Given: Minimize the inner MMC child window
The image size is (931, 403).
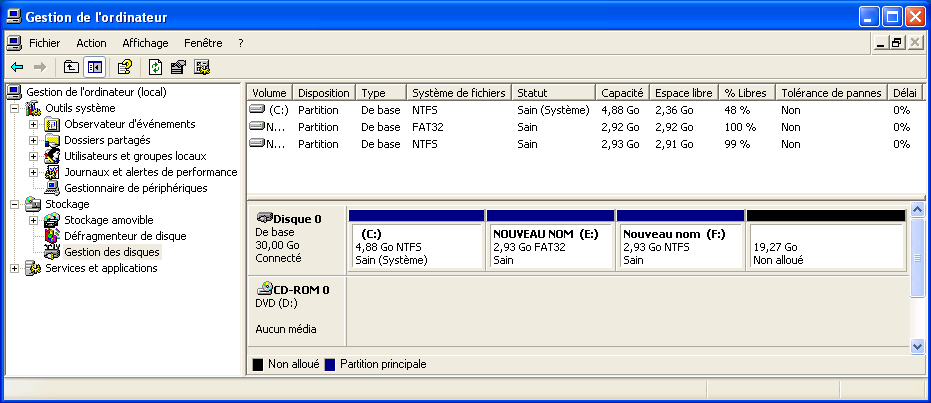Looking at the screenshot, I should click(881, 43).
